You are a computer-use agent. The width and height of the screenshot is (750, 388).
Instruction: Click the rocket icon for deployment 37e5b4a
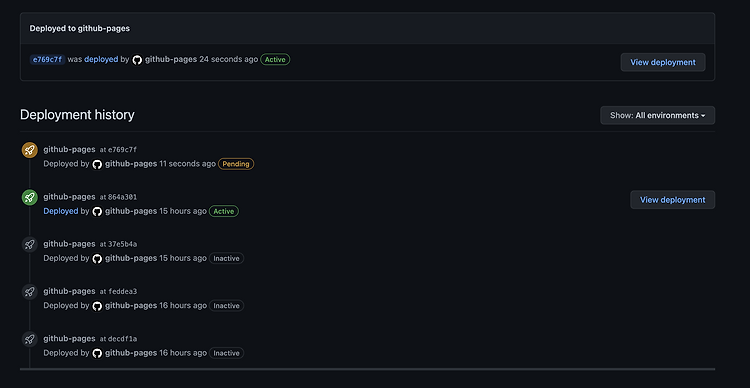tap(30, 244)
